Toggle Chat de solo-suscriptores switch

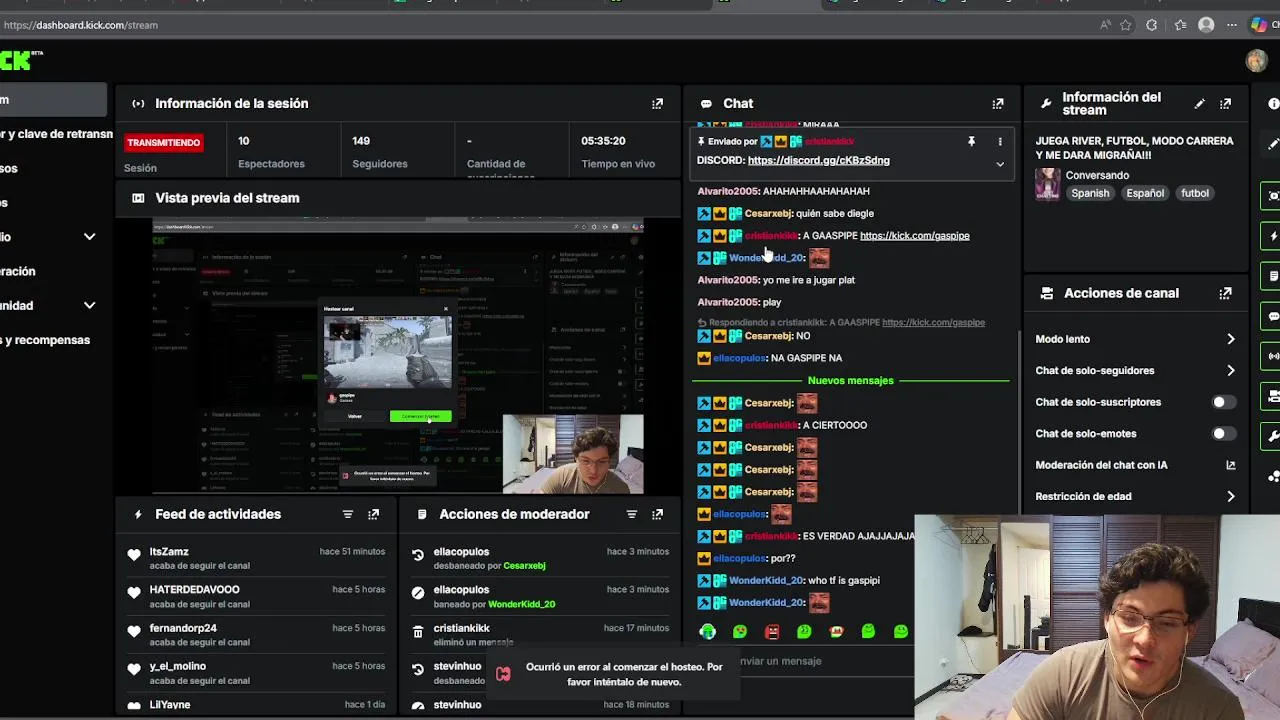[x=1223, y=402]
